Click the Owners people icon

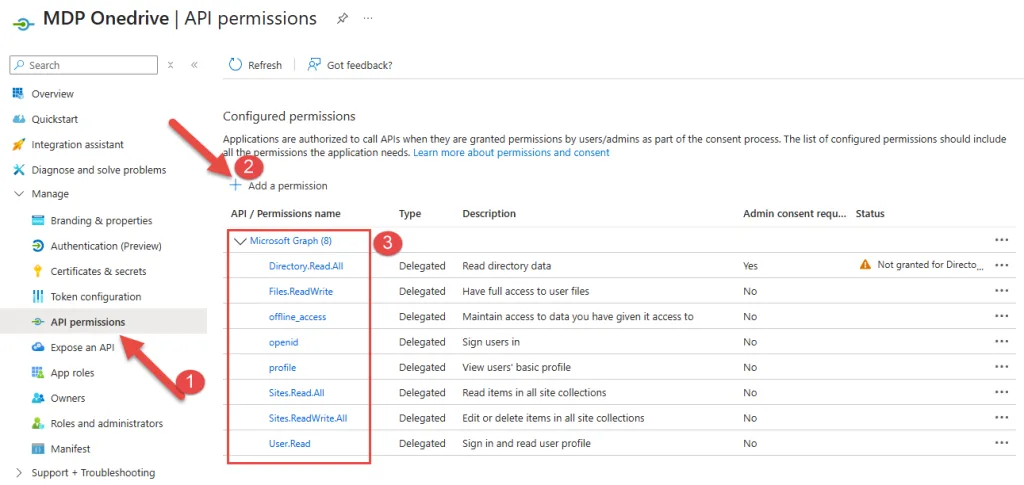pyautogui.click(x=38, y=398)
